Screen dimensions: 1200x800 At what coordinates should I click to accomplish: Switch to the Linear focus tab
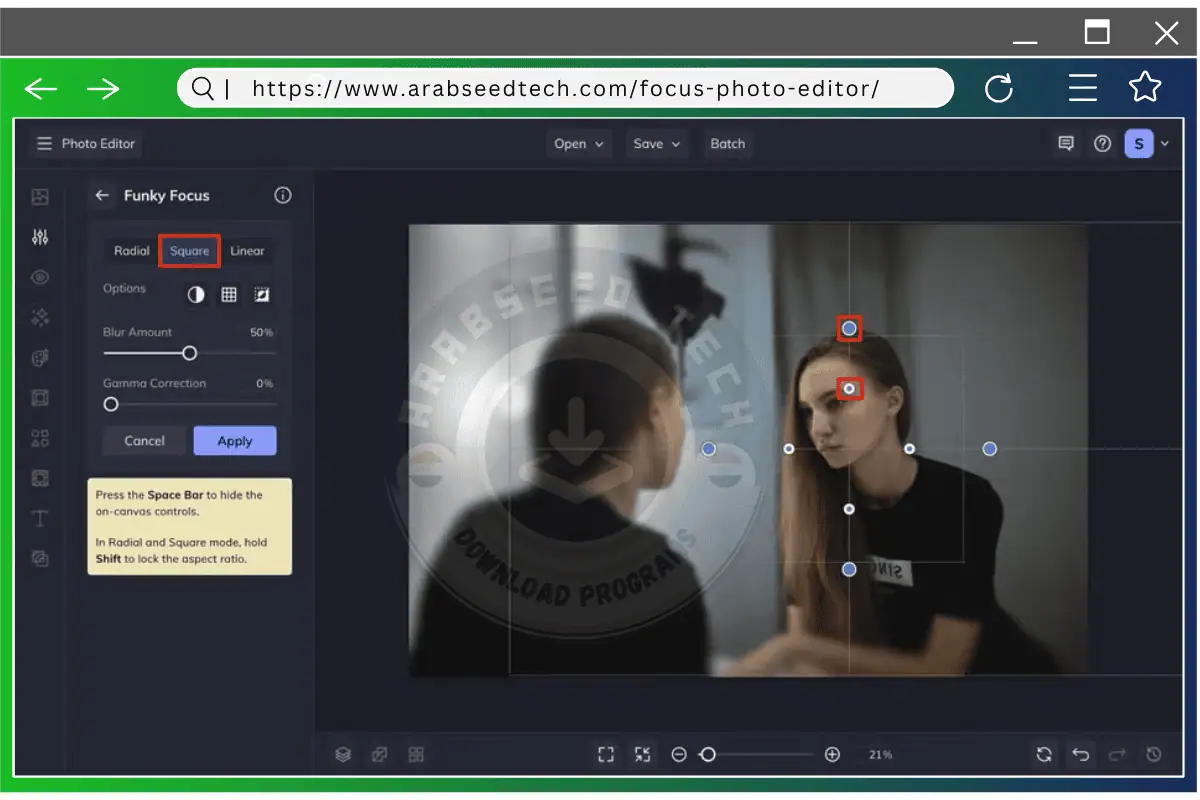click(247, 251)
